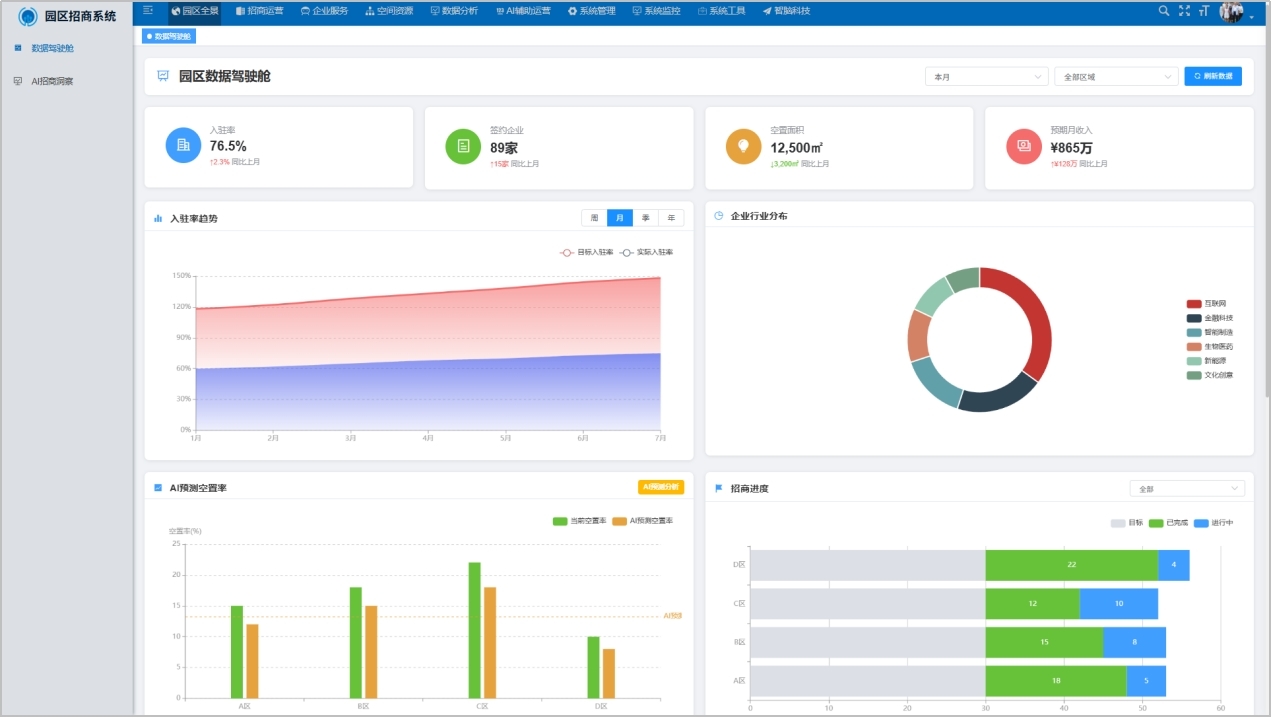Click the blue 入驻率 building icon
1272x718 pixels.
pyautogui.click(x=183, y=146)
